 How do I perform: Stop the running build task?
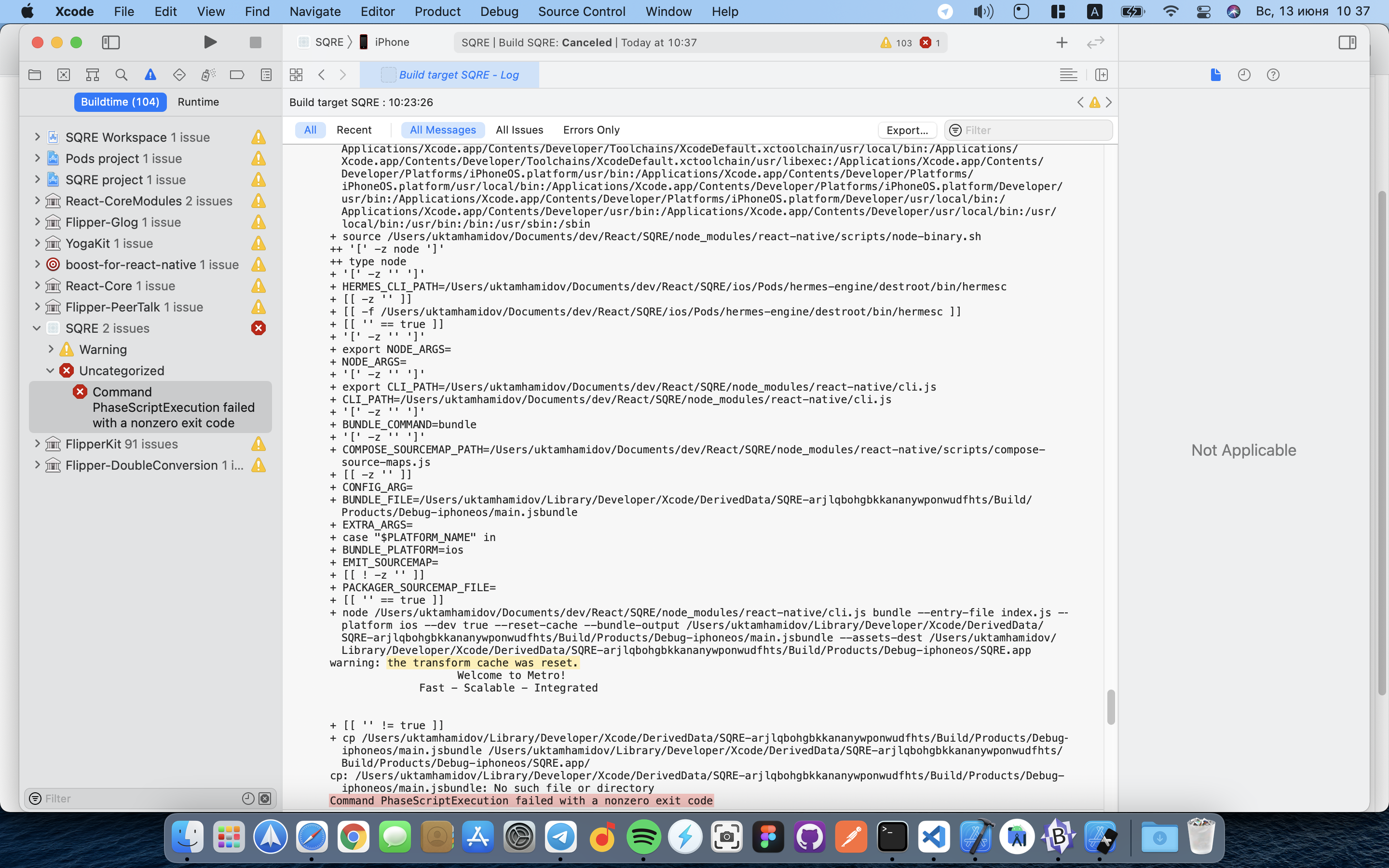(256, 42)
